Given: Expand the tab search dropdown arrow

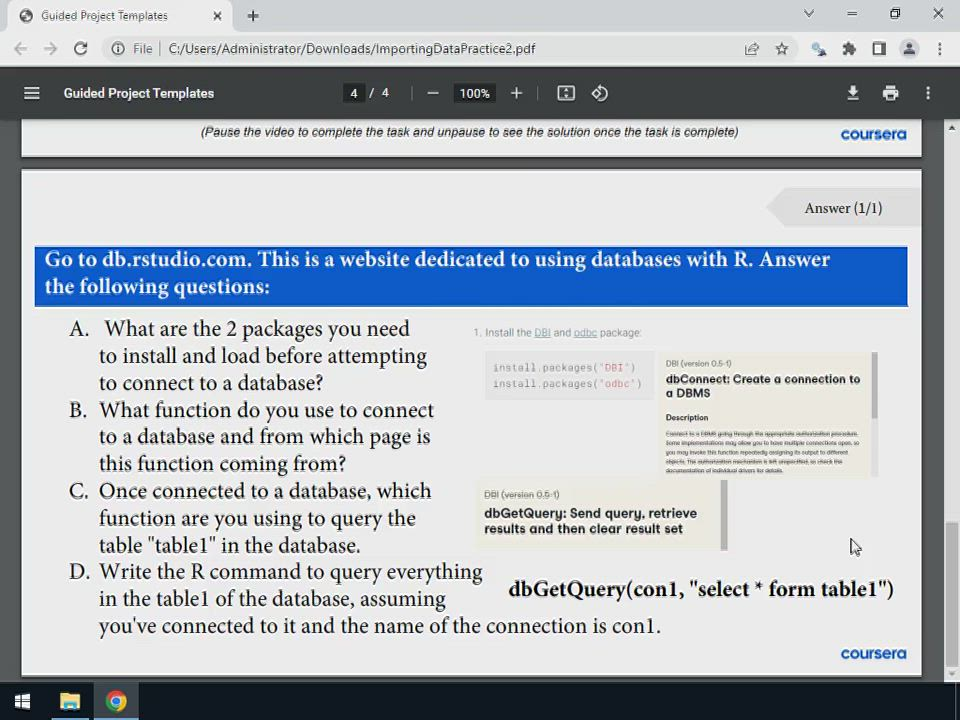Looking at the screenshot, I should pos(809,13).
